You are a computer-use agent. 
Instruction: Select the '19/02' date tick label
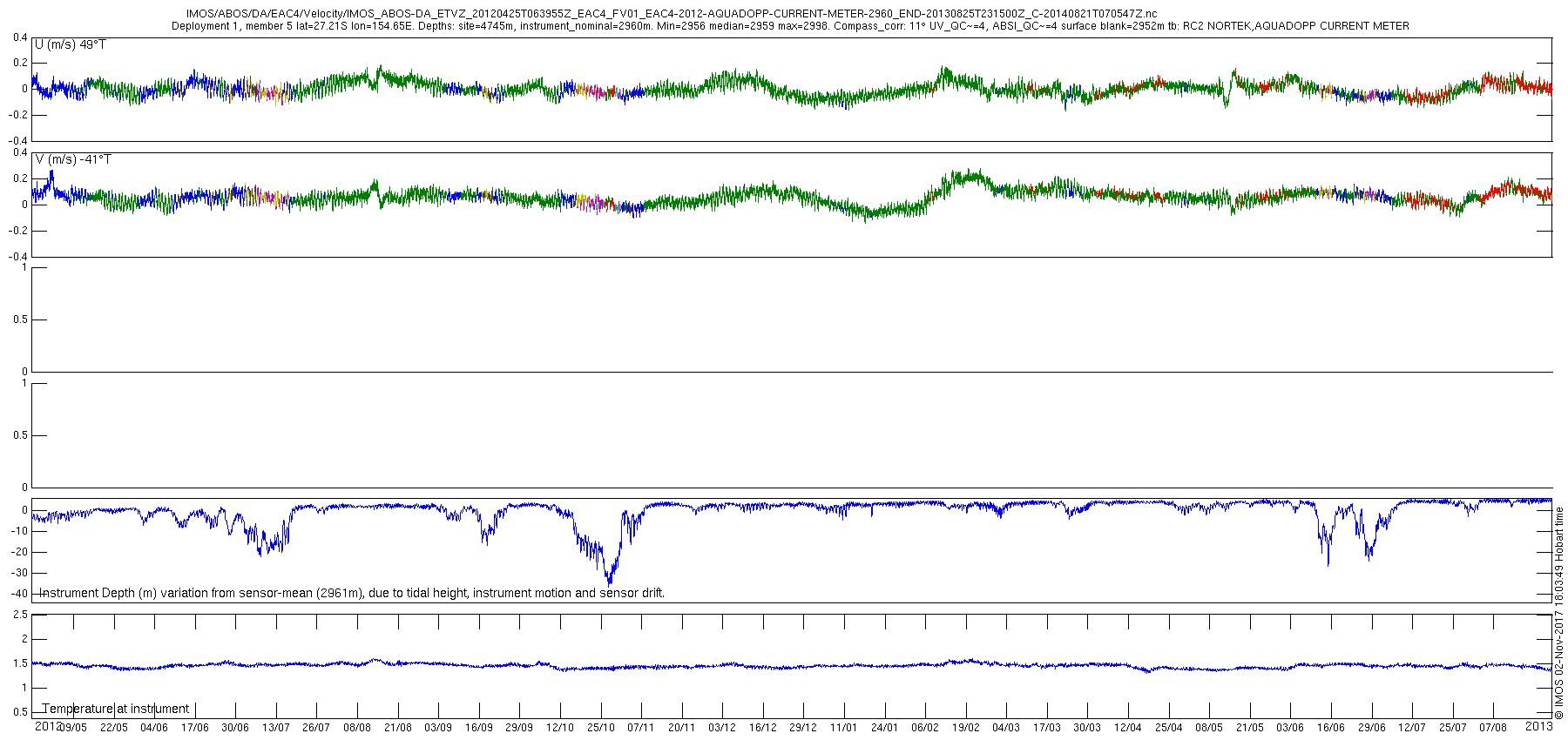[x=966, y=728]
